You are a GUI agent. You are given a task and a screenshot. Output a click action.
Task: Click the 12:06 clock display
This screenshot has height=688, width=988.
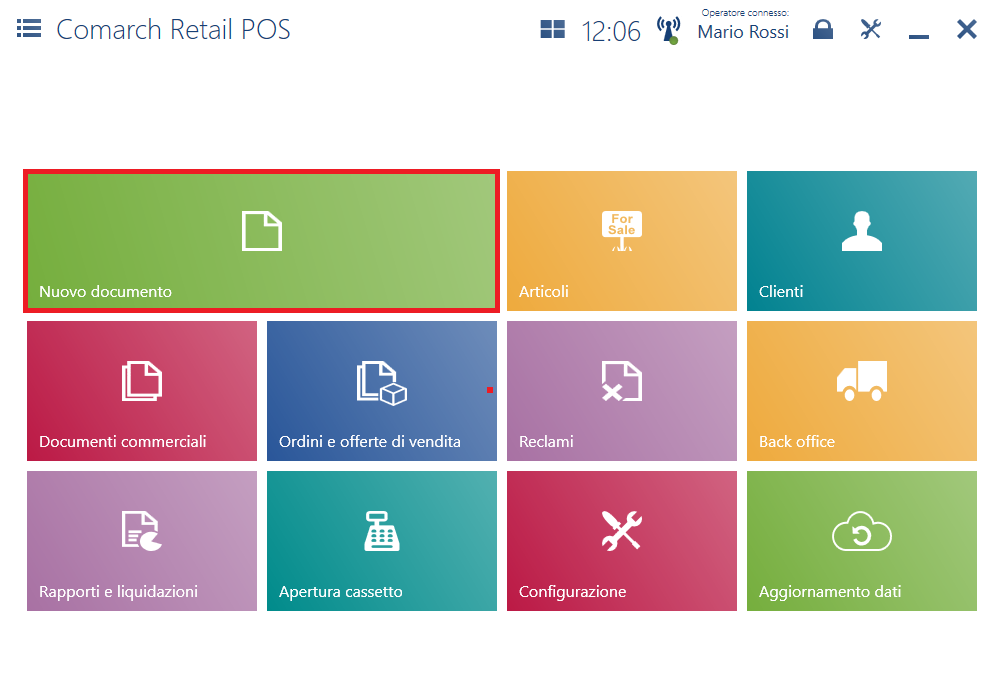(611, 32)
